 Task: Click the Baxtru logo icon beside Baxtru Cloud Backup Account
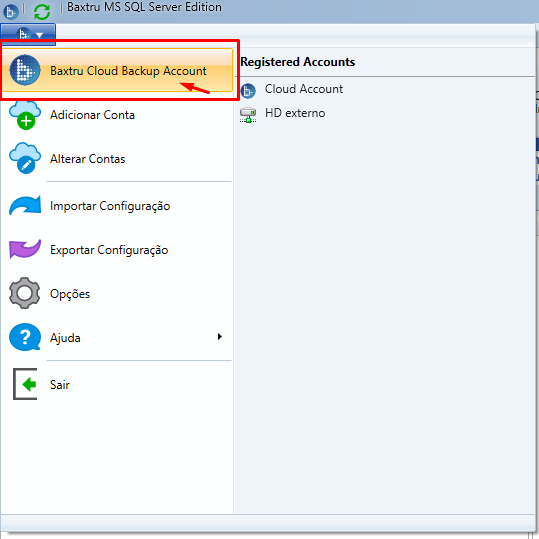25,70
